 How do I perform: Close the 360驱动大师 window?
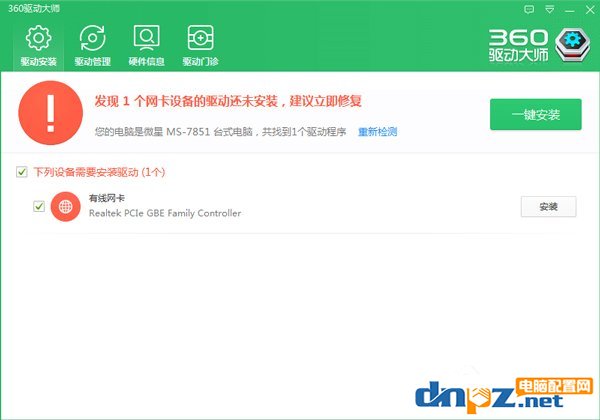[x=590, y=10]
